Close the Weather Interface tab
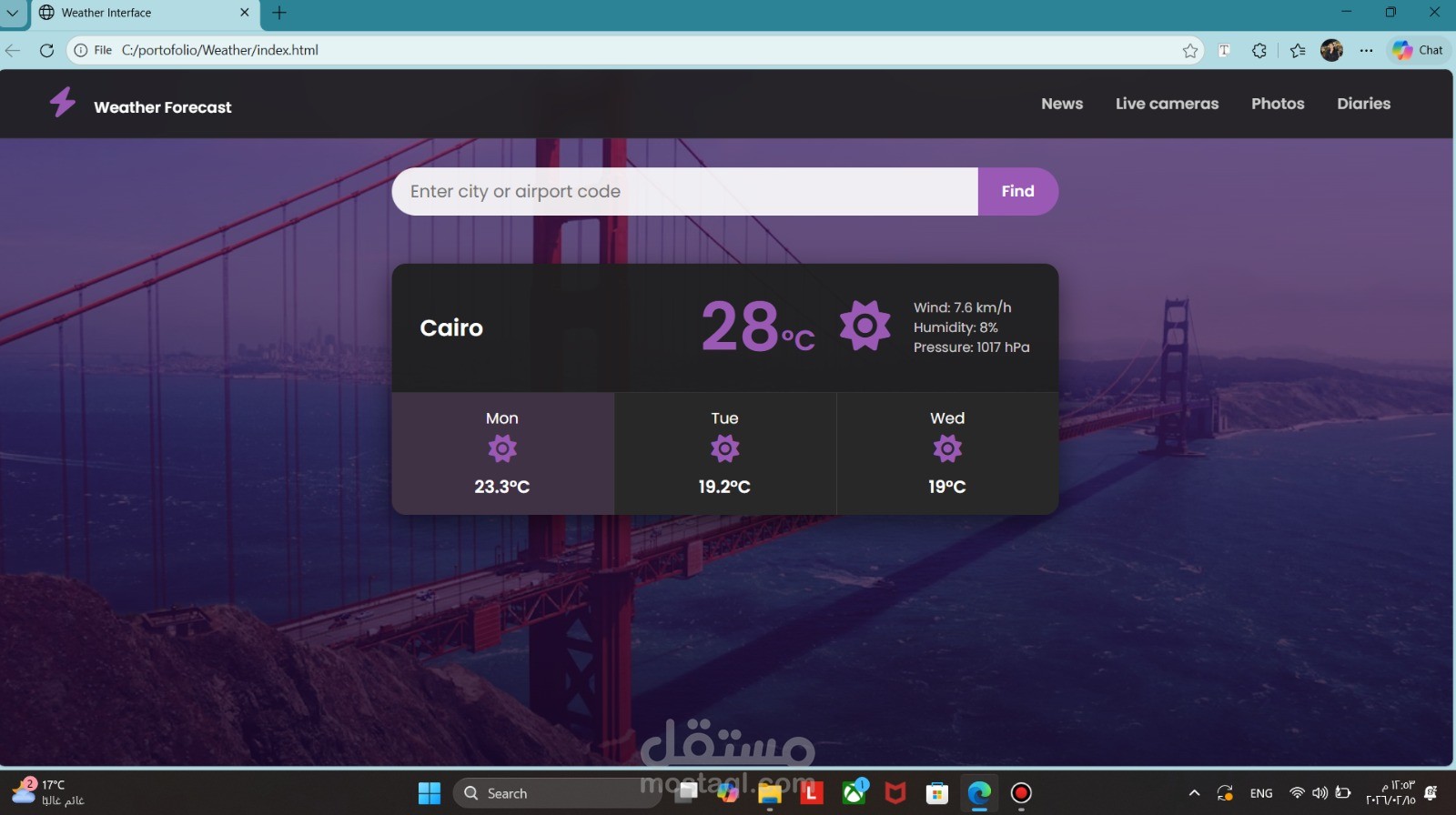This screenshot has width=1456, height=815. tap(244, 13)
